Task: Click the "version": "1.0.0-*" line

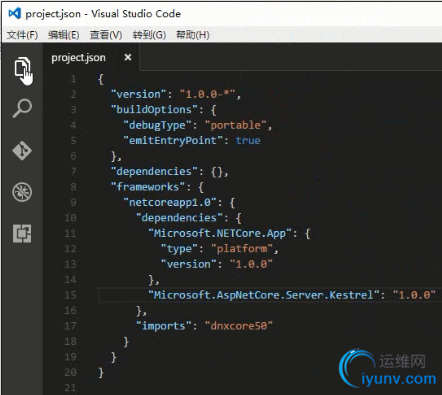Action: 176,94
